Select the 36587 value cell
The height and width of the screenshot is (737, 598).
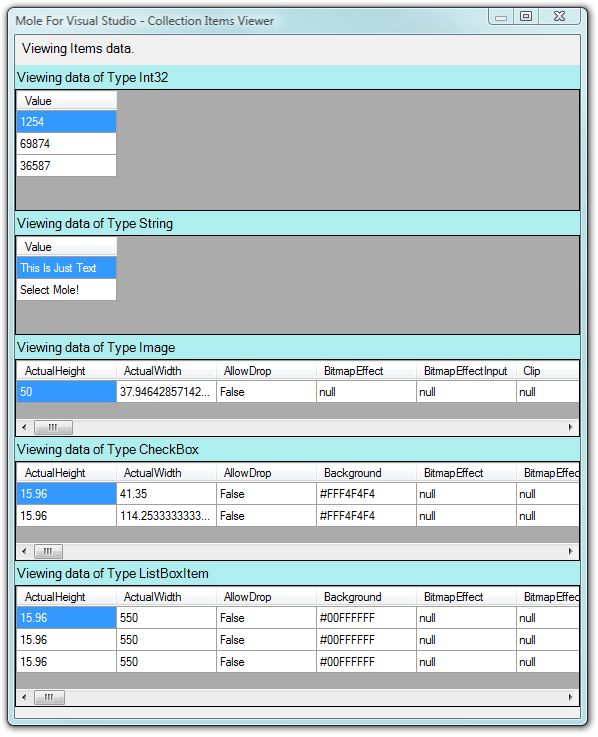[x=66, y=165]
